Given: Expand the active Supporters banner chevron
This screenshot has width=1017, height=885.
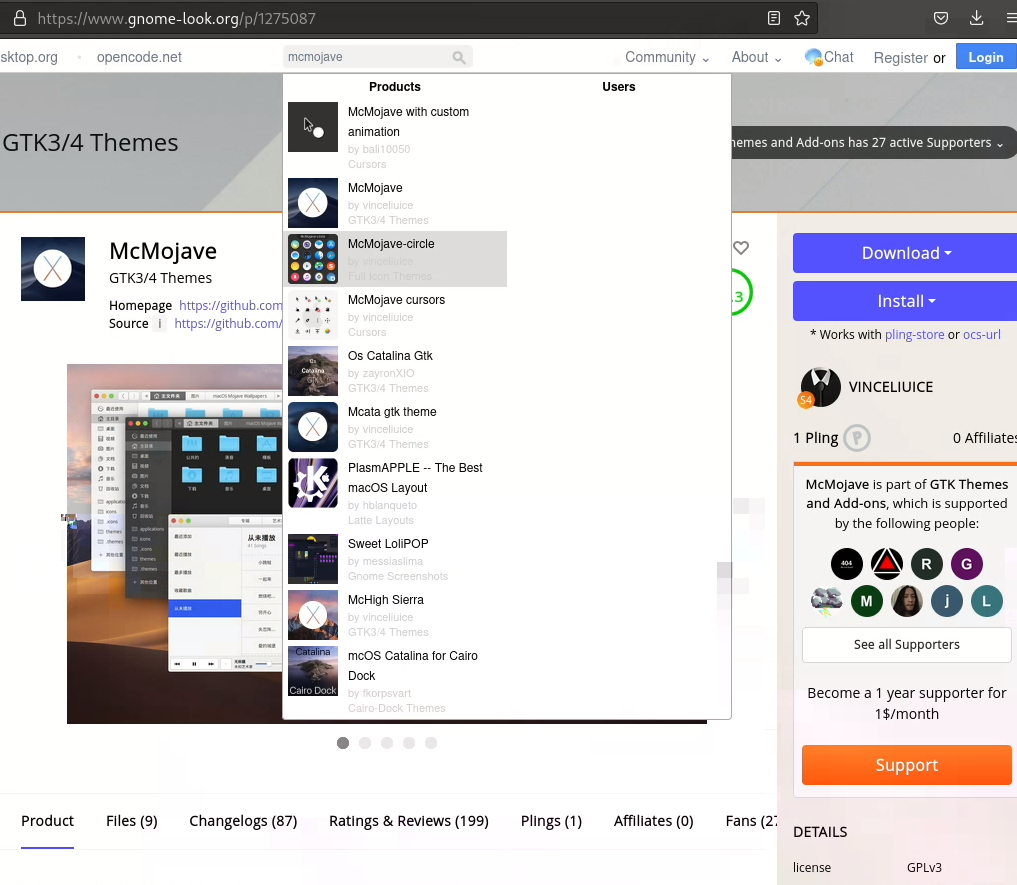Looking at the screenshot, I should 999,144.
